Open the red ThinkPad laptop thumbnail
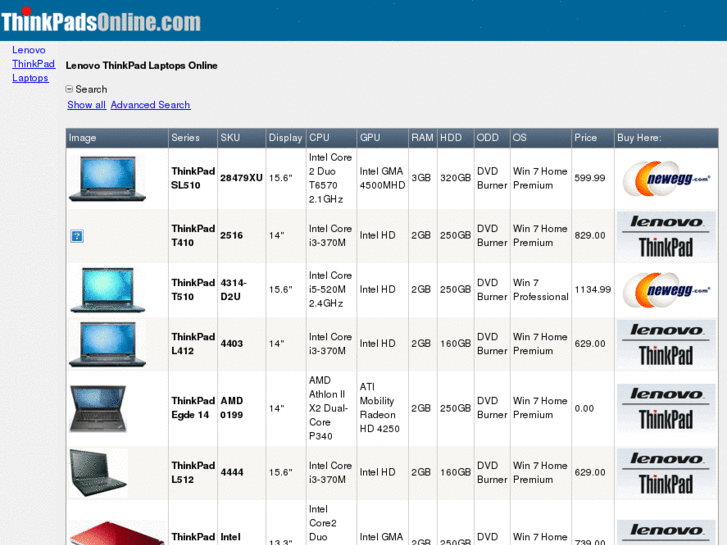727x545 pixels. point(116,532)
